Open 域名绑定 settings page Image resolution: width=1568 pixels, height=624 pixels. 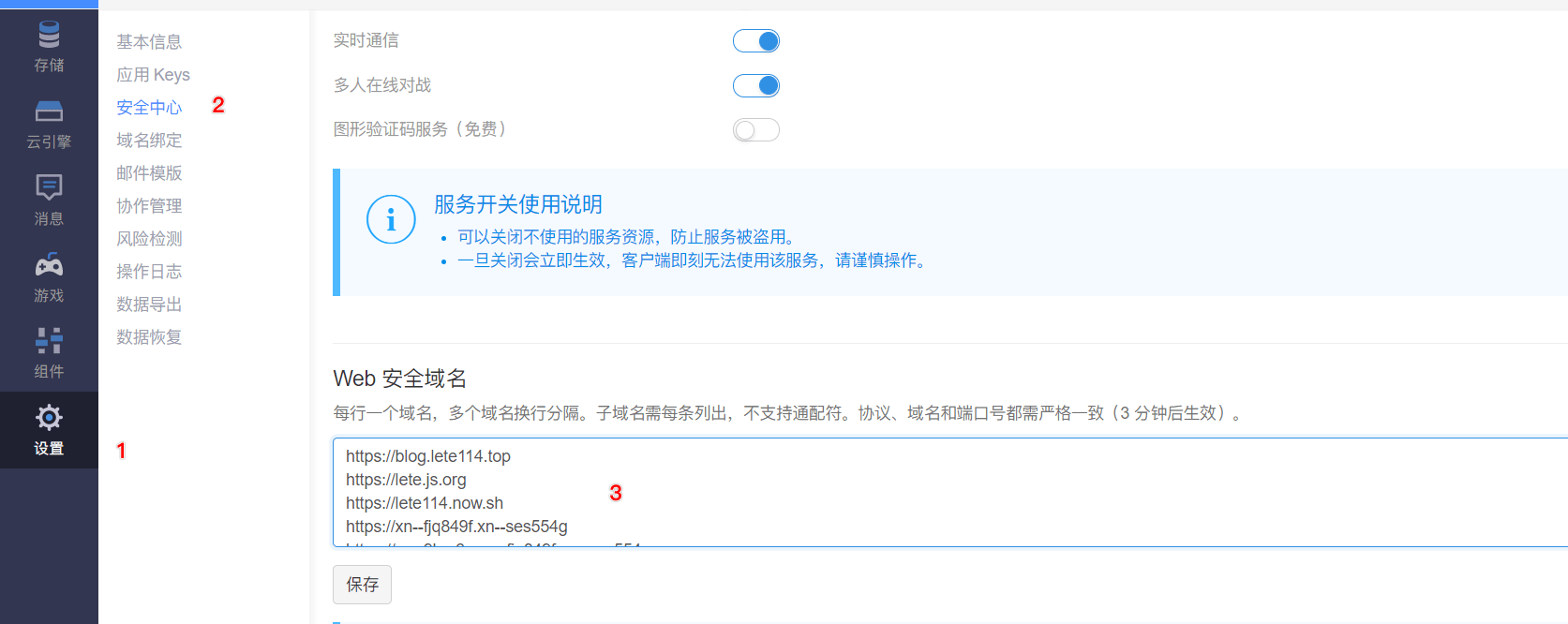click(x=149, y=141)
